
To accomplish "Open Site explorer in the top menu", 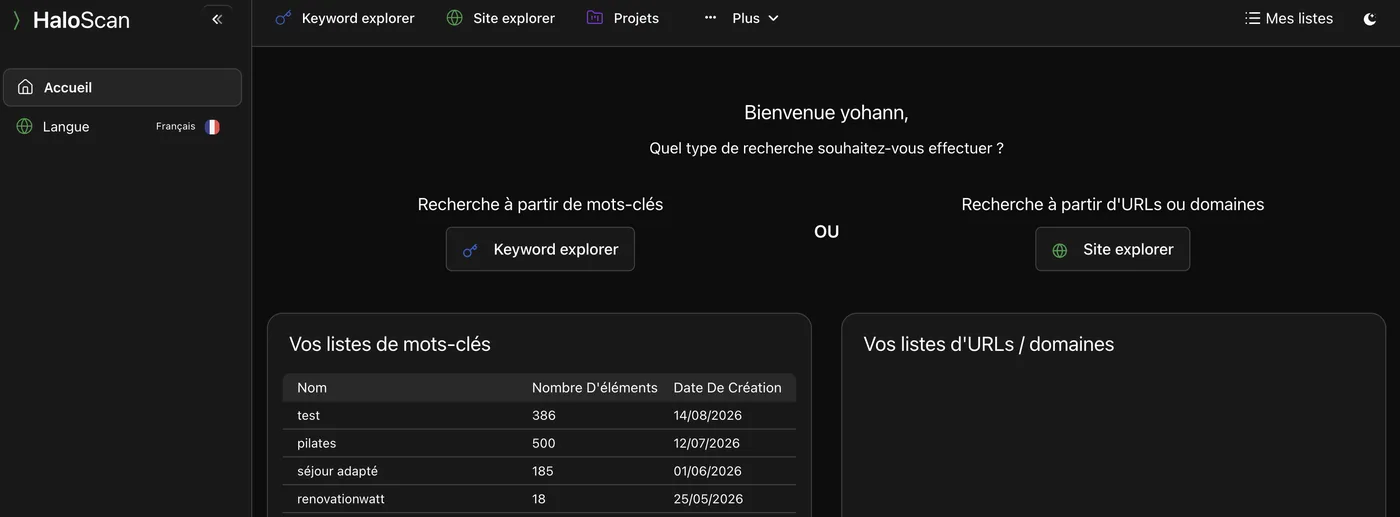I will 501,18.
